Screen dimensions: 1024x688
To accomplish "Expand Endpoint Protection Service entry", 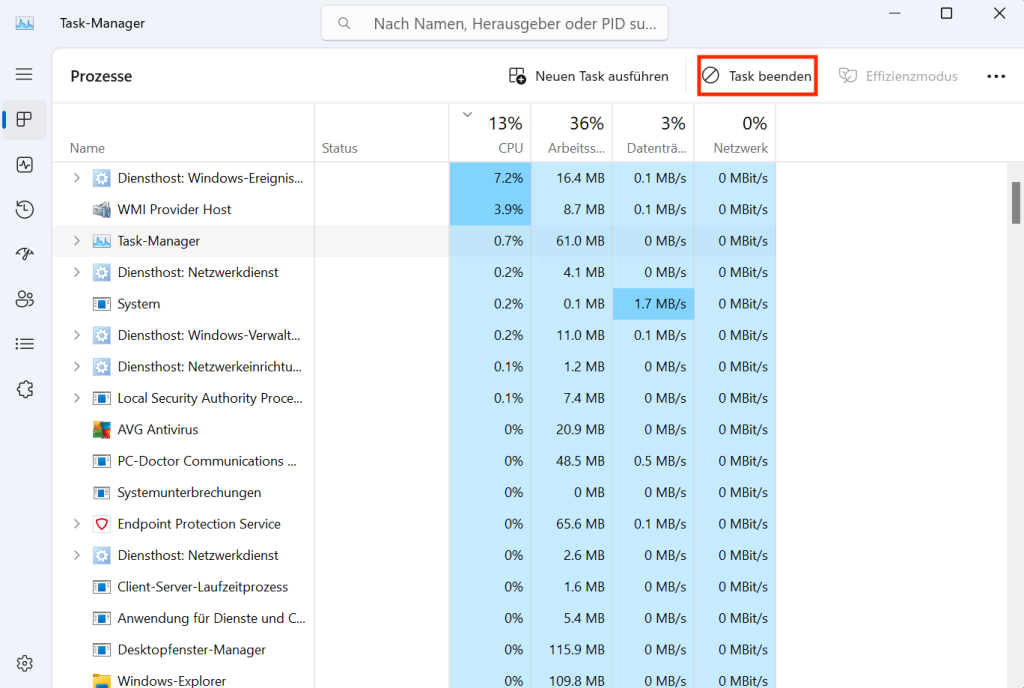I will [77, 524].
